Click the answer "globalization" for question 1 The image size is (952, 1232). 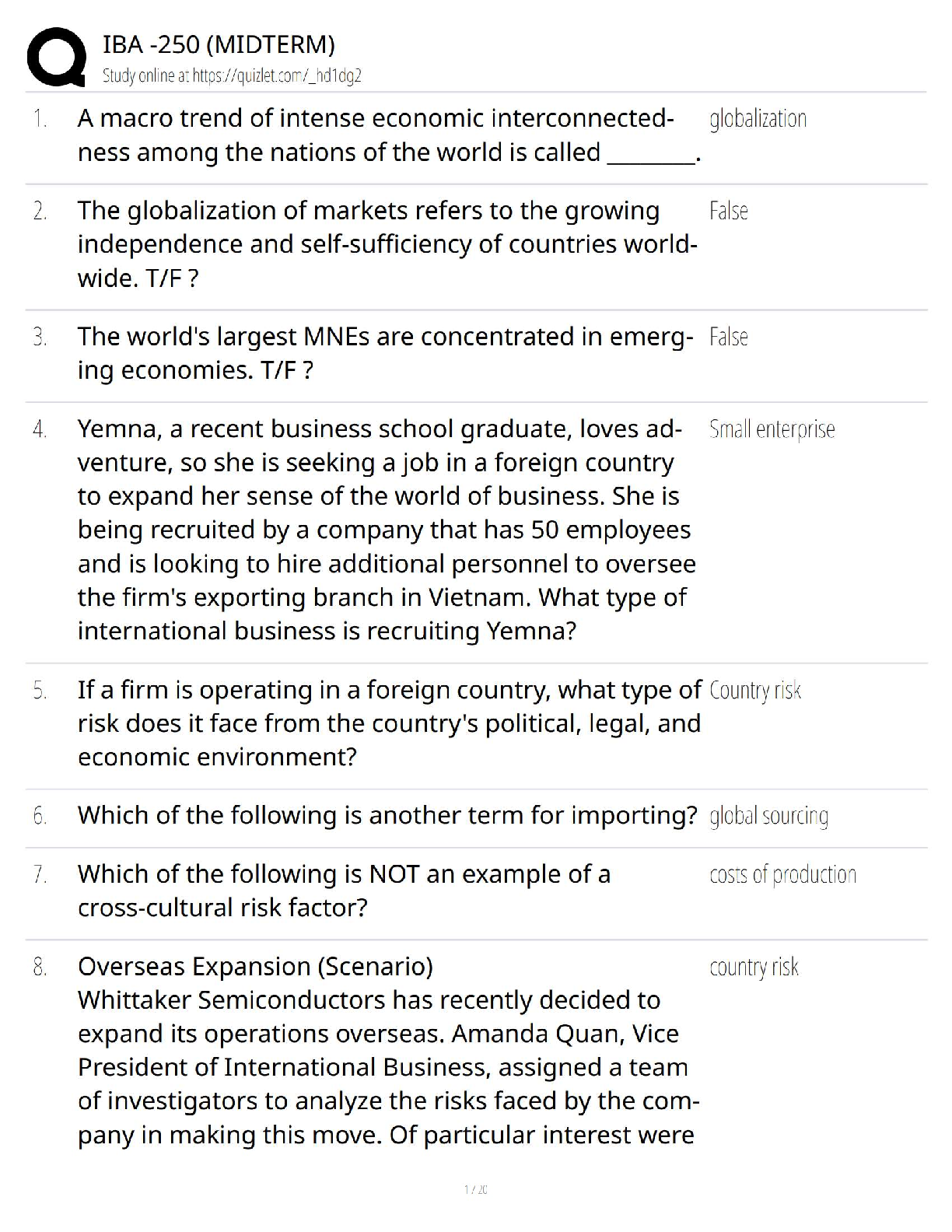pos(758,119)
